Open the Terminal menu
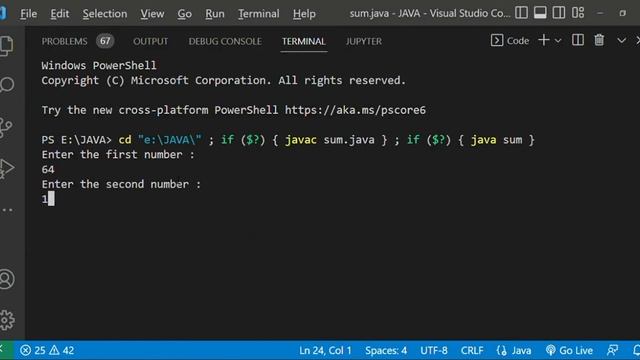This screenshot has width=640, height=360. pos(259,14)
